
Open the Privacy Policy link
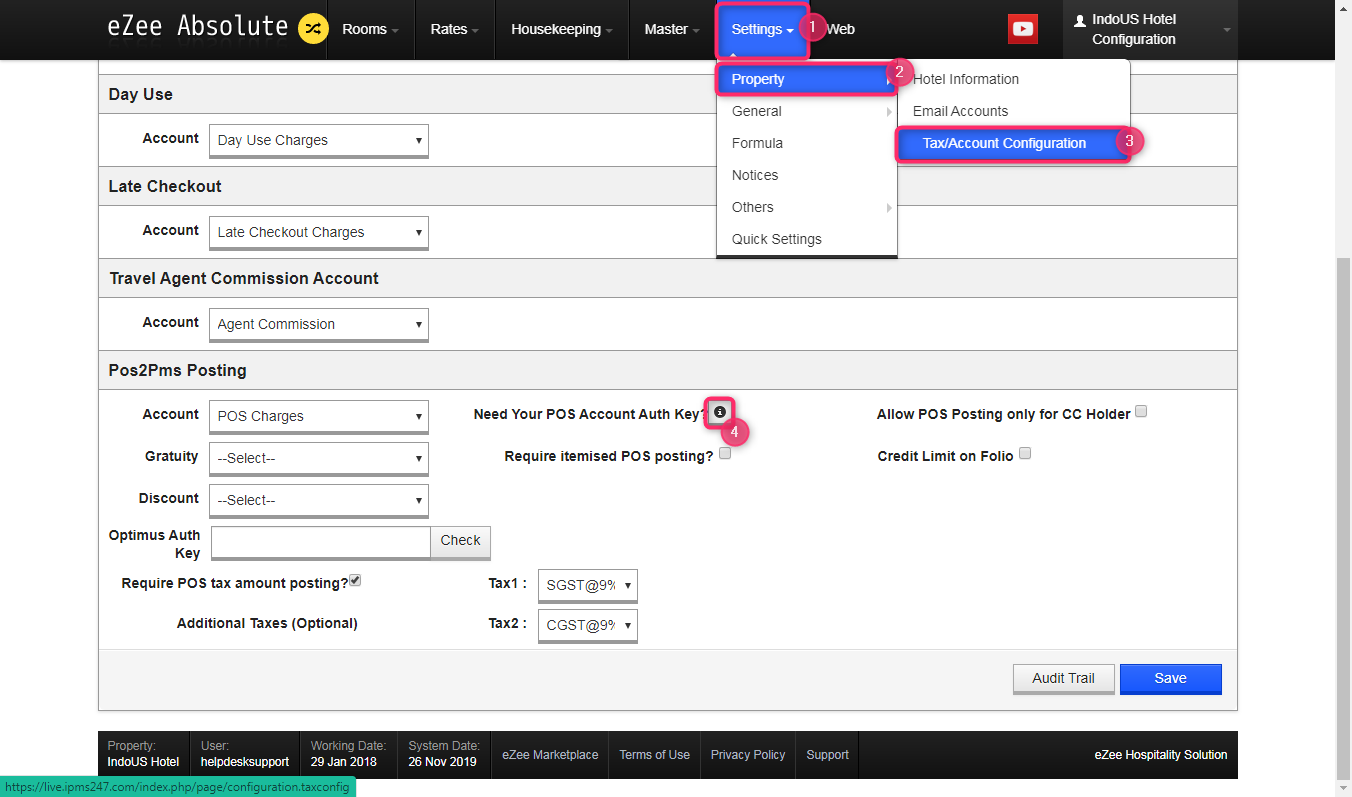tap(748, 755)
